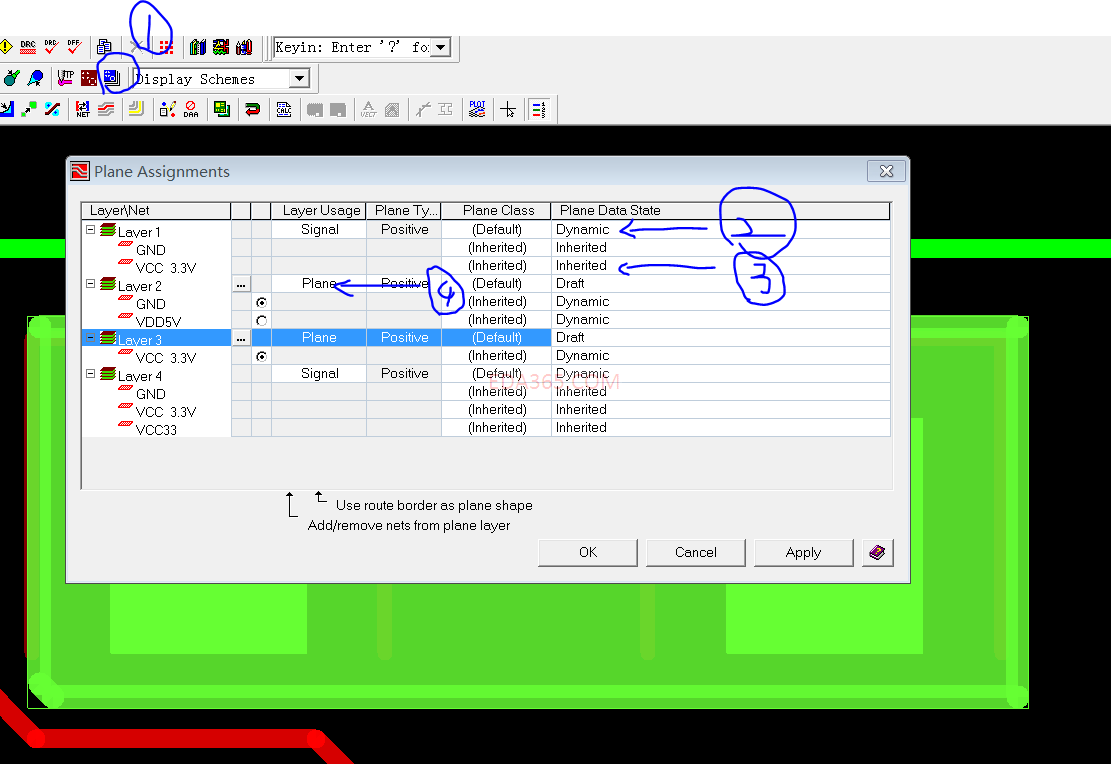
Task: Click the Layer\Net column header
Action: pyautogui.click(x=156, y=210)
